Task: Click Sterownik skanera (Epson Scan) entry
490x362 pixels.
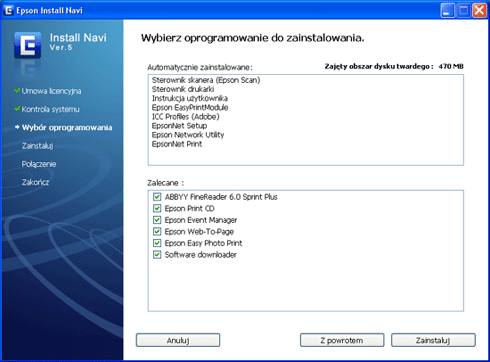Action: pyautogui.click(x=206, y=80)
